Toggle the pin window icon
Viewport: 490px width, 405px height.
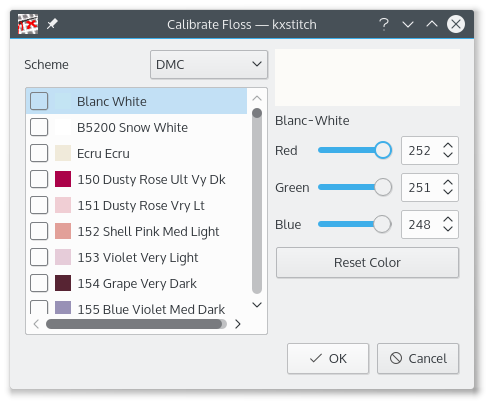click(x=52, y=24)
